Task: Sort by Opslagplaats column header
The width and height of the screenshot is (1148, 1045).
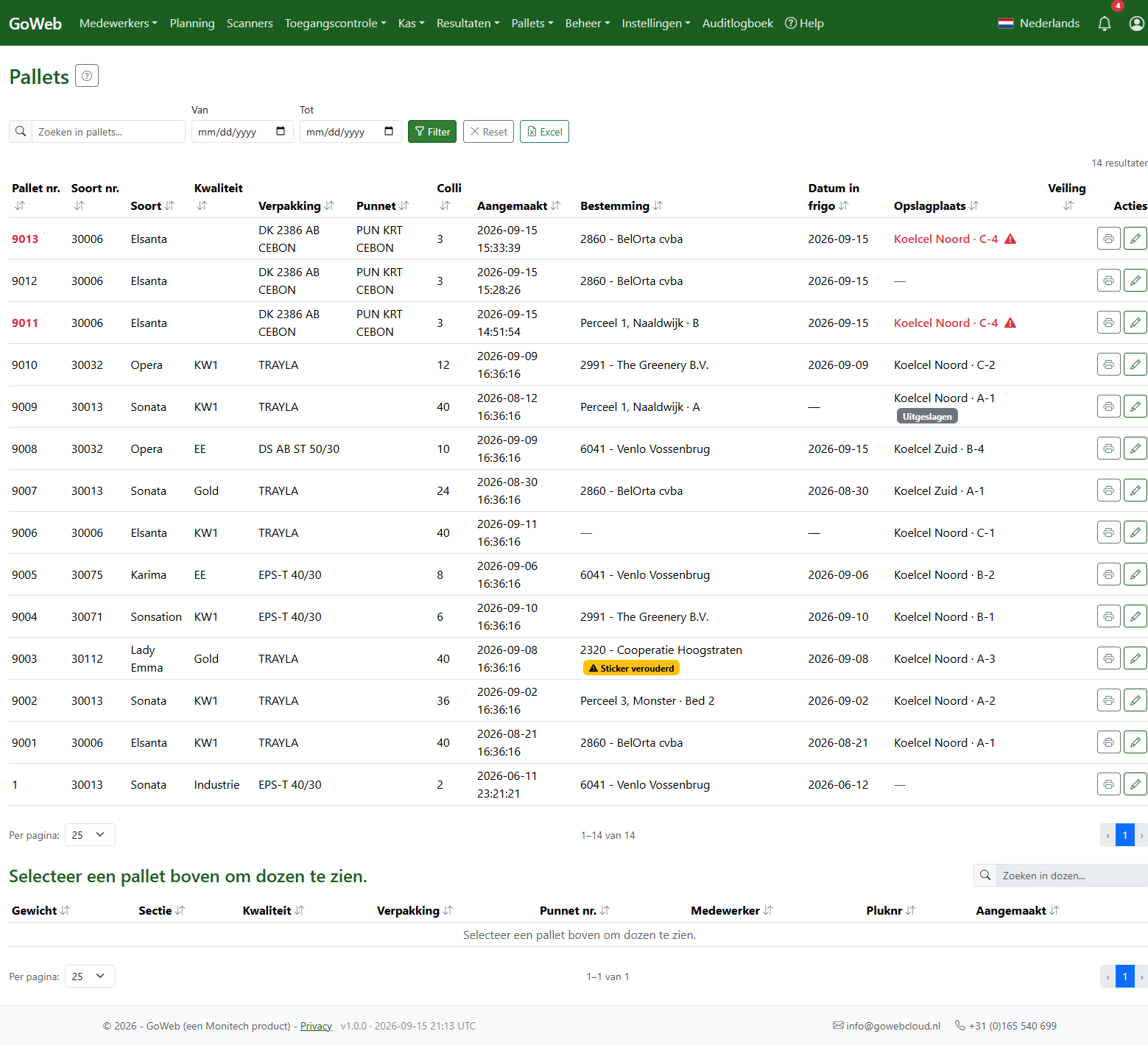Action: [936, 205]
